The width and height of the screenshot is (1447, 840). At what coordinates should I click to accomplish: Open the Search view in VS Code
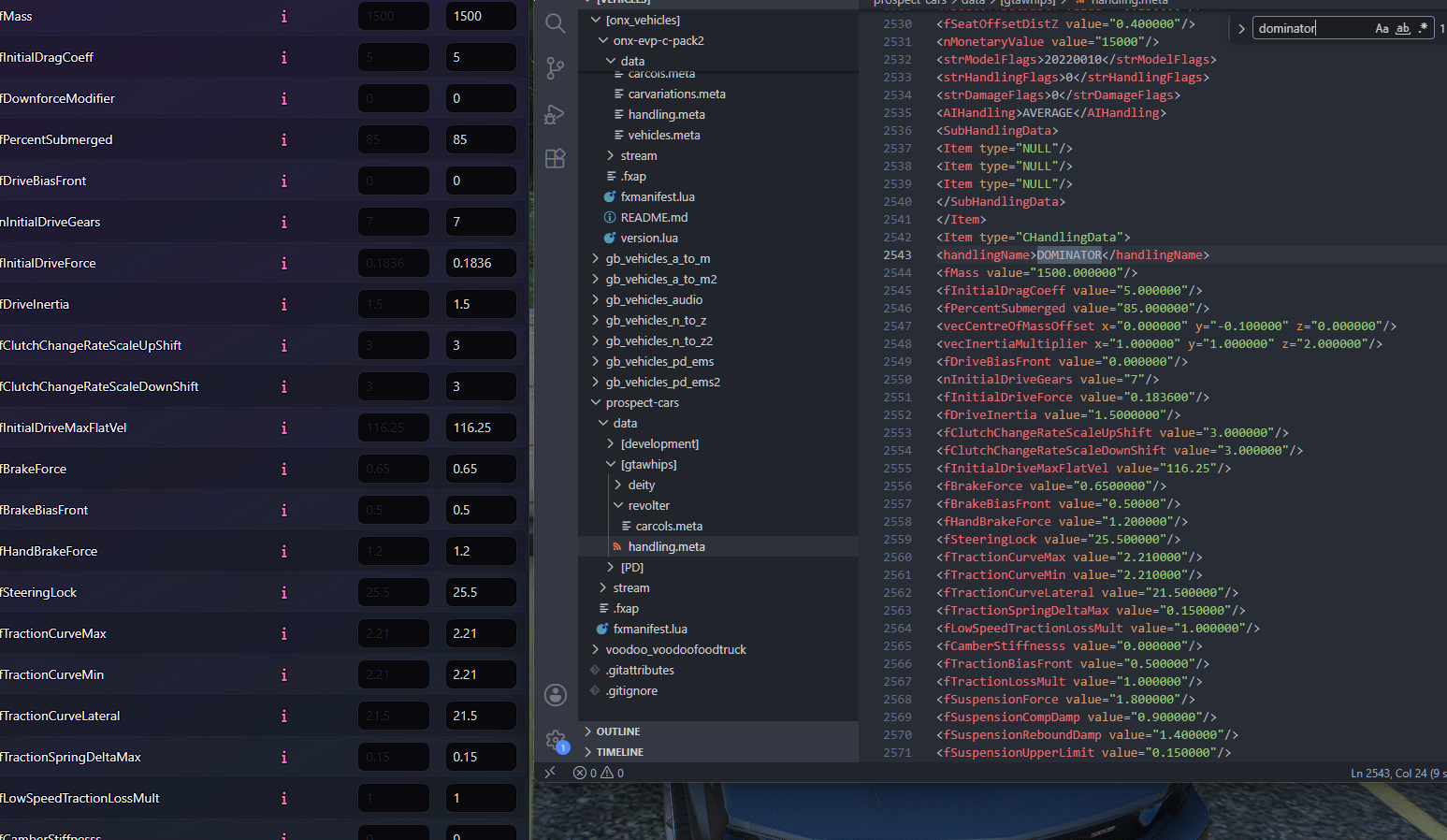point(556,23)
